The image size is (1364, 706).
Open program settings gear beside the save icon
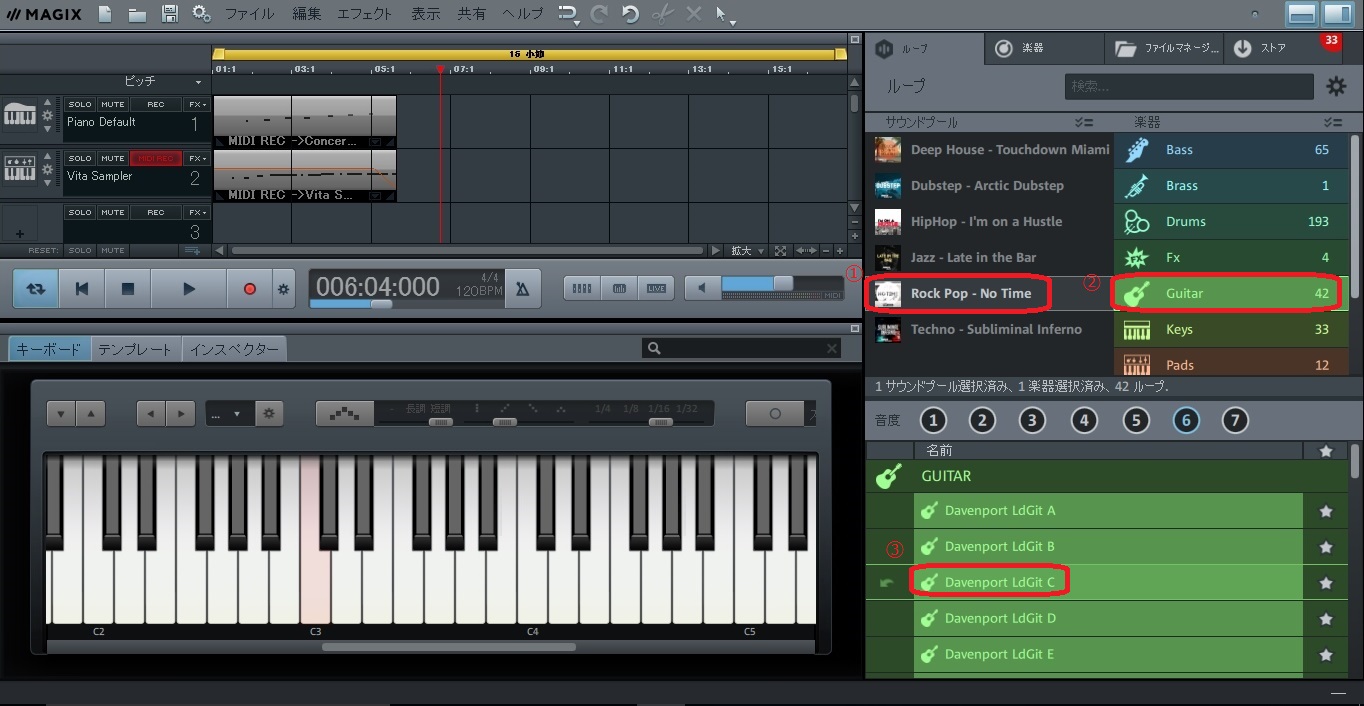(x=201, y=14)
